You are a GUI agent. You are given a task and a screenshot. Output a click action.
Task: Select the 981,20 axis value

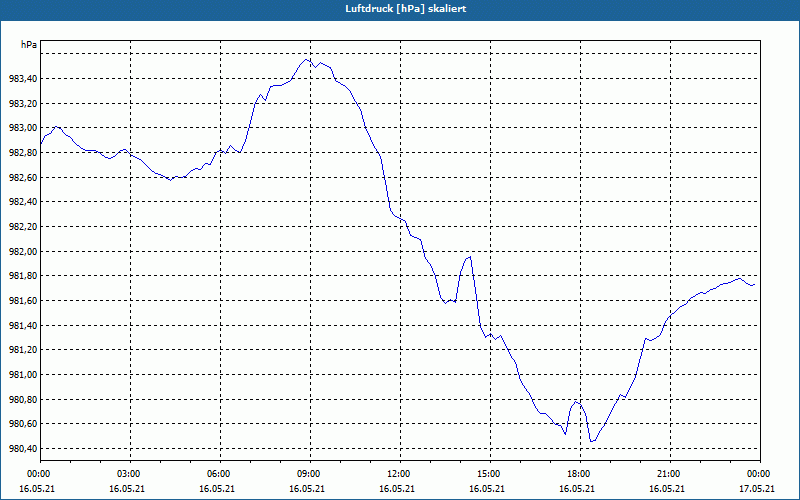pyautogui.click(x=22, y=350)
